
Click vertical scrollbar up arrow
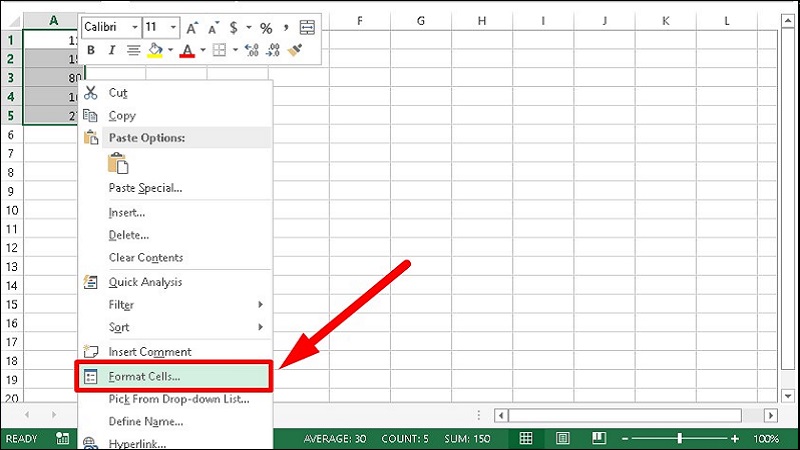pos(788,21)
